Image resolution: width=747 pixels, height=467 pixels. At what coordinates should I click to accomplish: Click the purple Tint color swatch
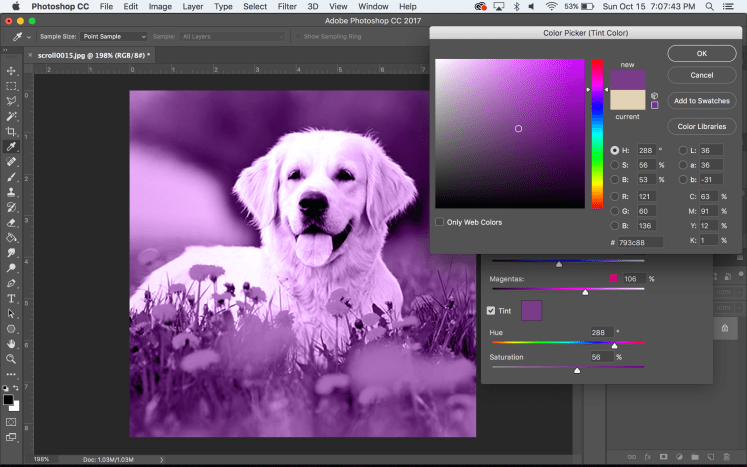coord(531,311)
